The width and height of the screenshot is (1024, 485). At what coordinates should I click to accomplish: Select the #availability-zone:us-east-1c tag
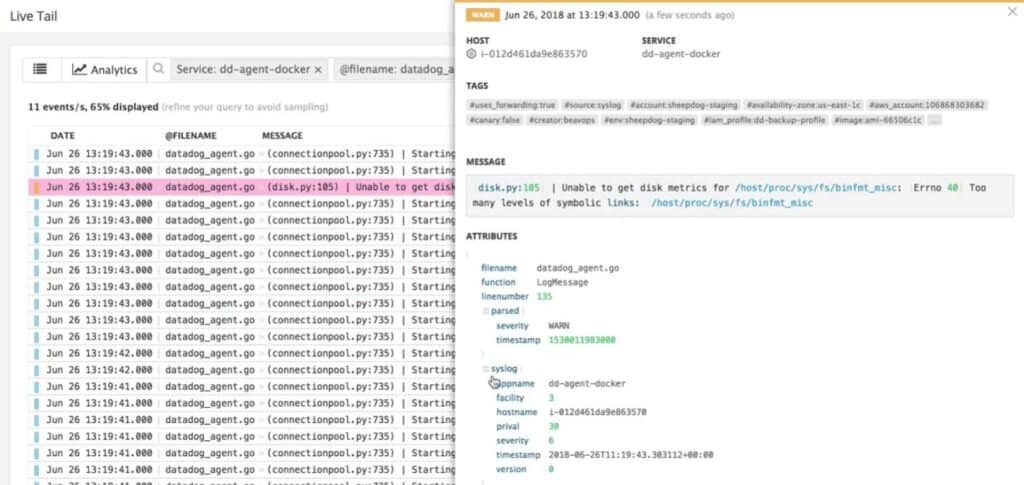pos(804,105)
